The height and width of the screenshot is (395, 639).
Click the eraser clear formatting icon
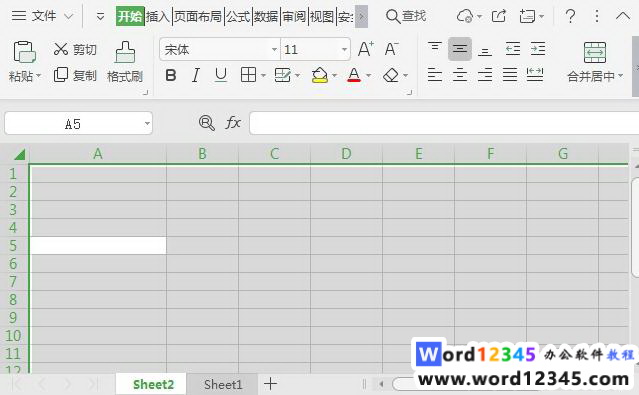[x=391, y=75]
